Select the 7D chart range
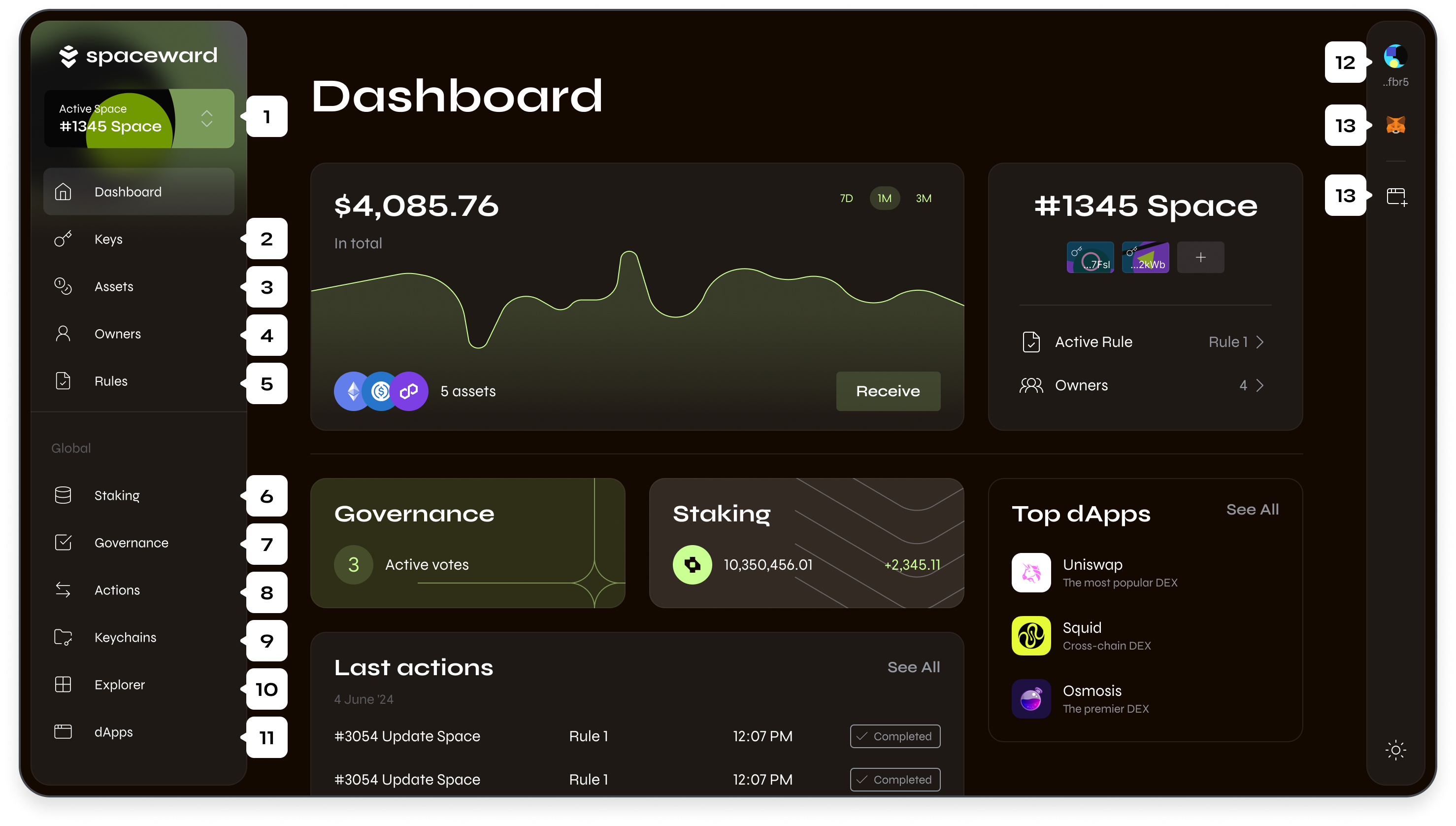The image size is (1456, 826). tap(846, 198)
